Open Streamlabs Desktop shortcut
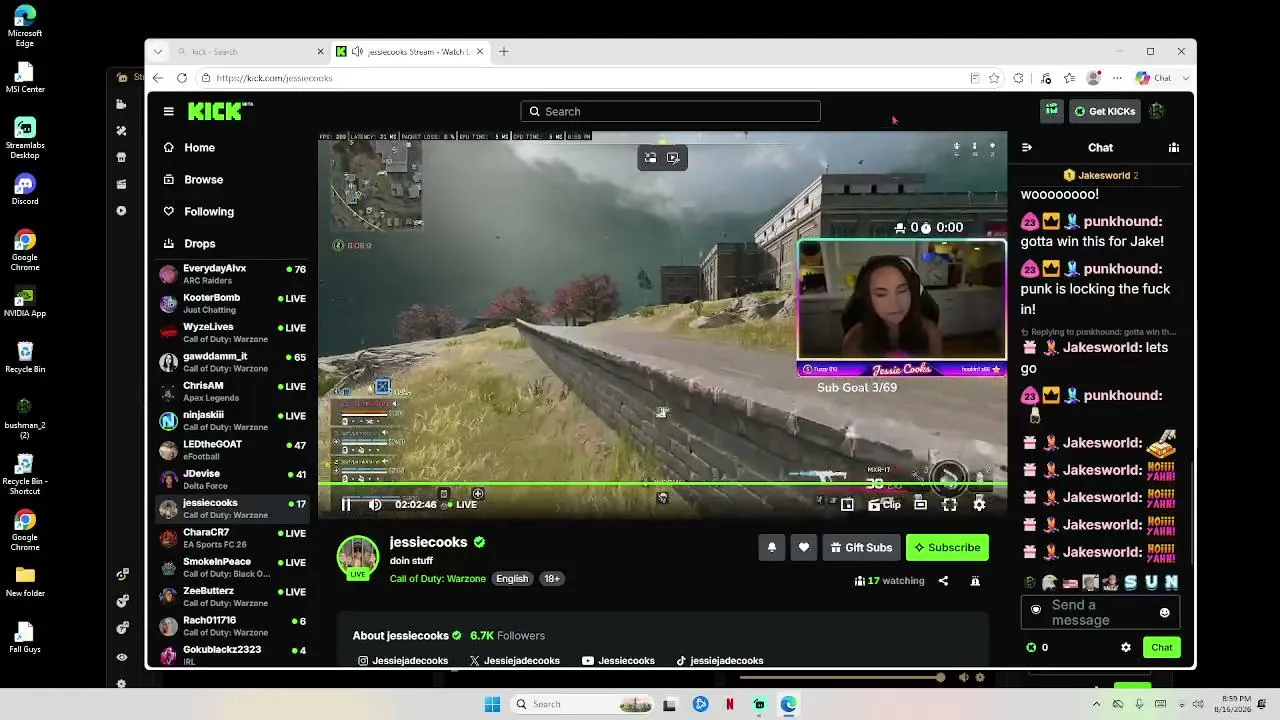The width and height of the screenshot is (1280, 720). [x=25, y=139]
